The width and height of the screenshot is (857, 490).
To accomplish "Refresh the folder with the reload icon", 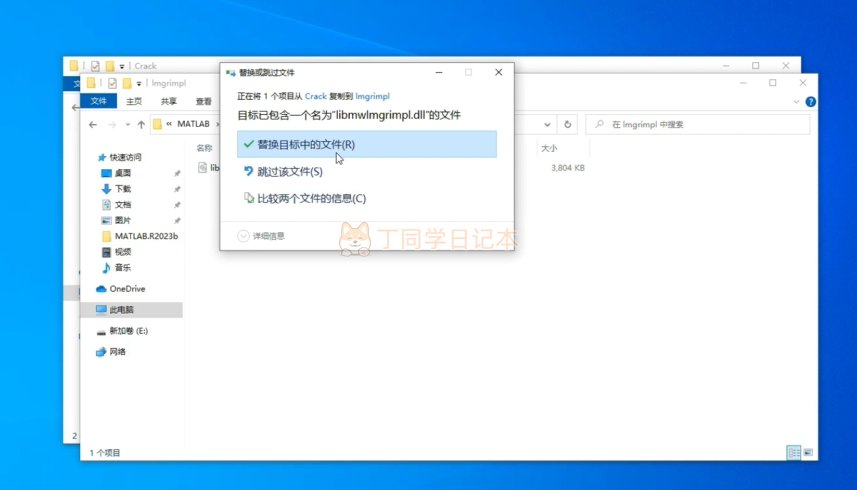I will click(x=568, y=125).
